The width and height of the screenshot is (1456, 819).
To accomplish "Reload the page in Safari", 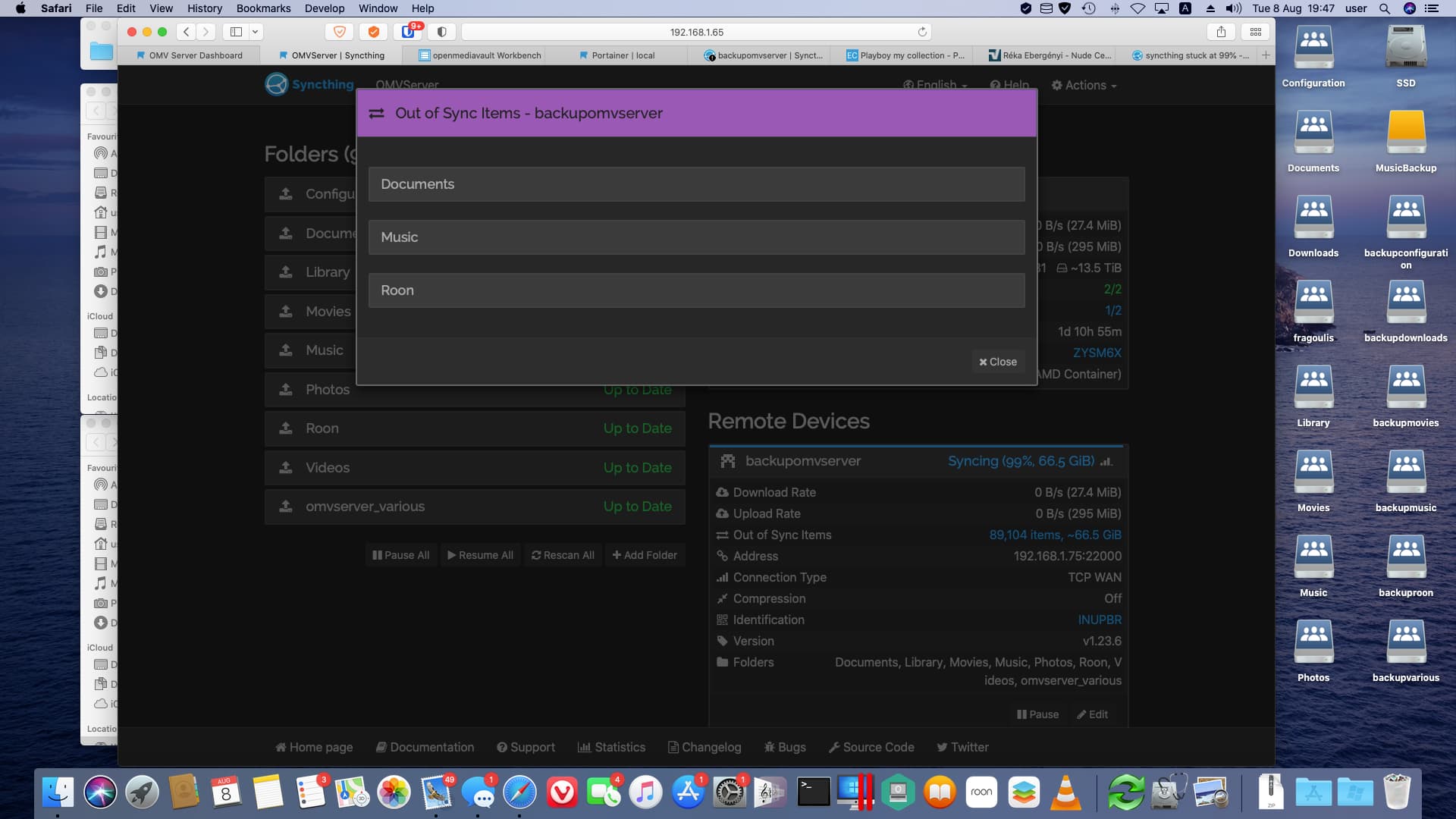I will click(922, 32).
